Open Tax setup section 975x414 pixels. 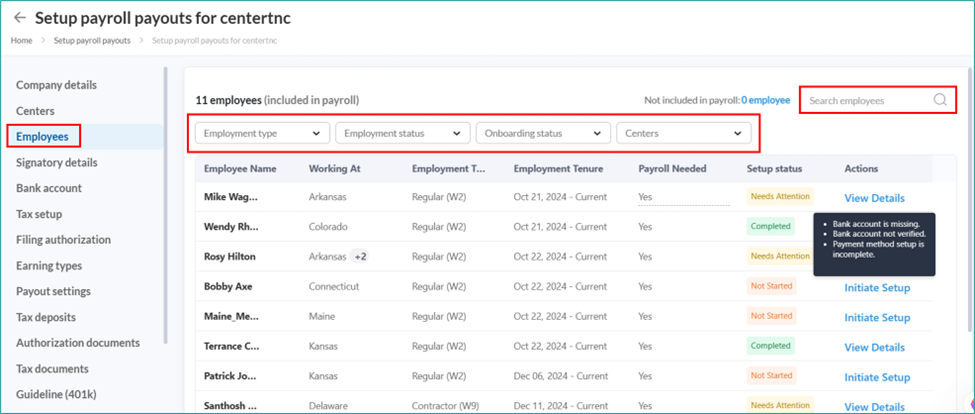coord(39,214)
